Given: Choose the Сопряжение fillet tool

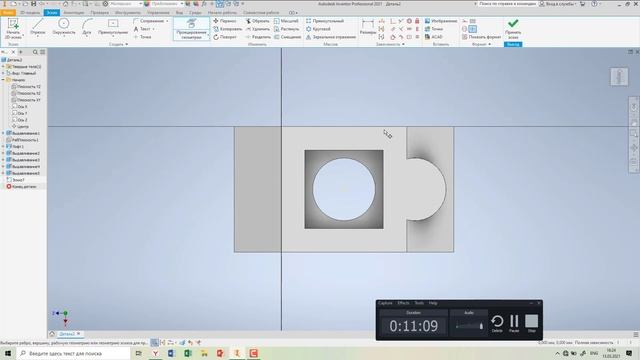Looking at the screenshot, I should tap(151, 21).
